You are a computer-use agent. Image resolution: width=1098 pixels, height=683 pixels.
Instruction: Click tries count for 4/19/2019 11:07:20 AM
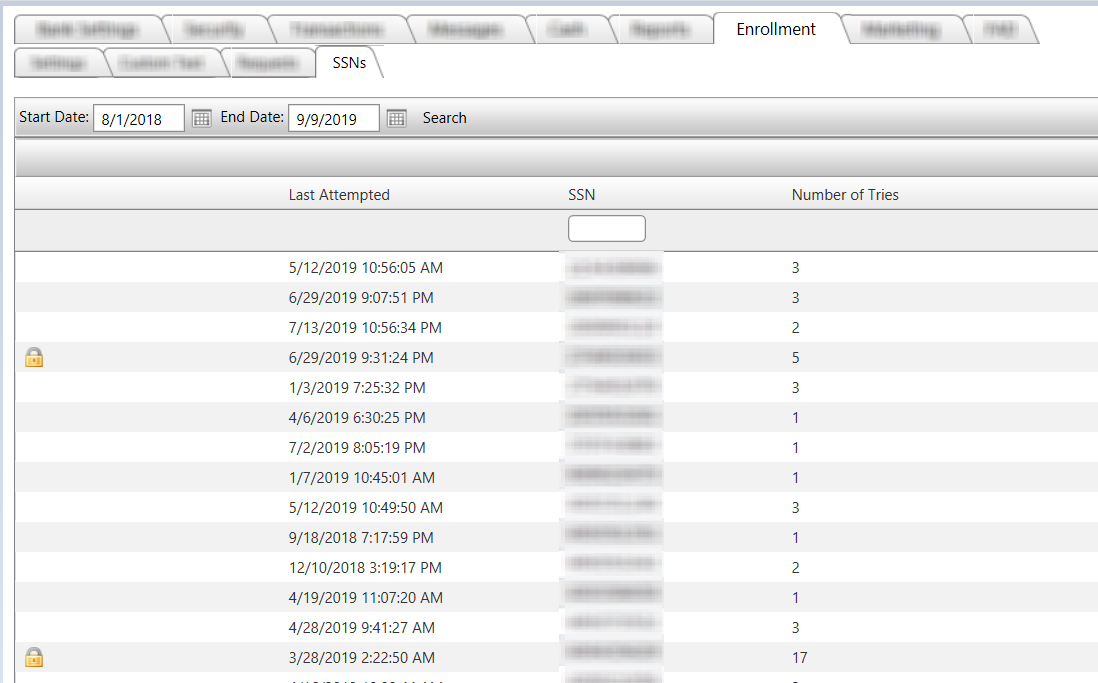click(795, 598)
